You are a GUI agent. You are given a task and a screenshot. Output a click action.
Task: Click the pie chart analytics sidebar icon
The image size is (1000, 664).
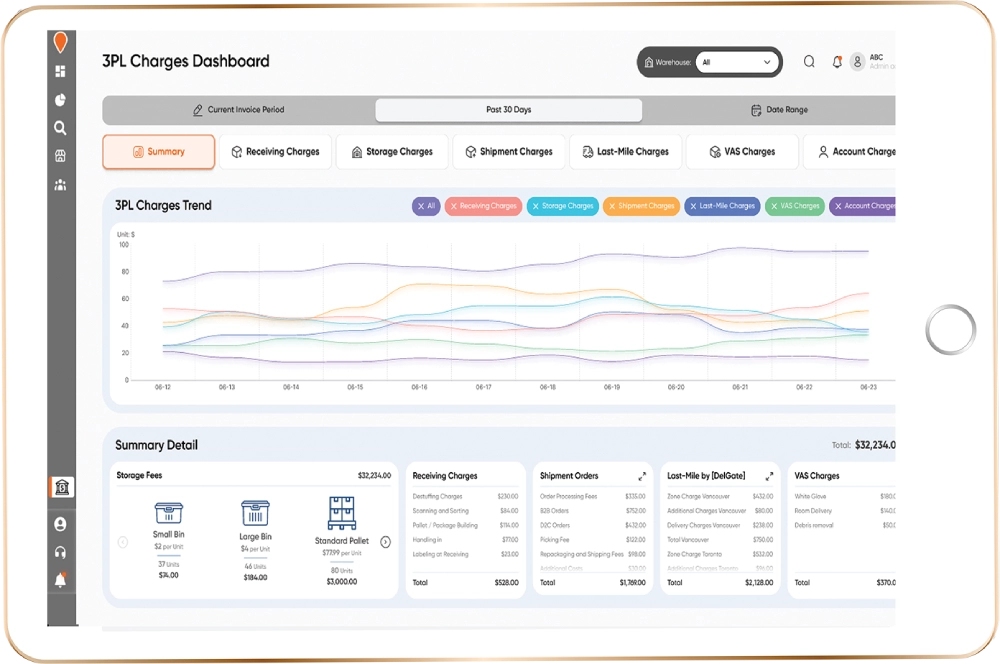[x=61, y=100]
